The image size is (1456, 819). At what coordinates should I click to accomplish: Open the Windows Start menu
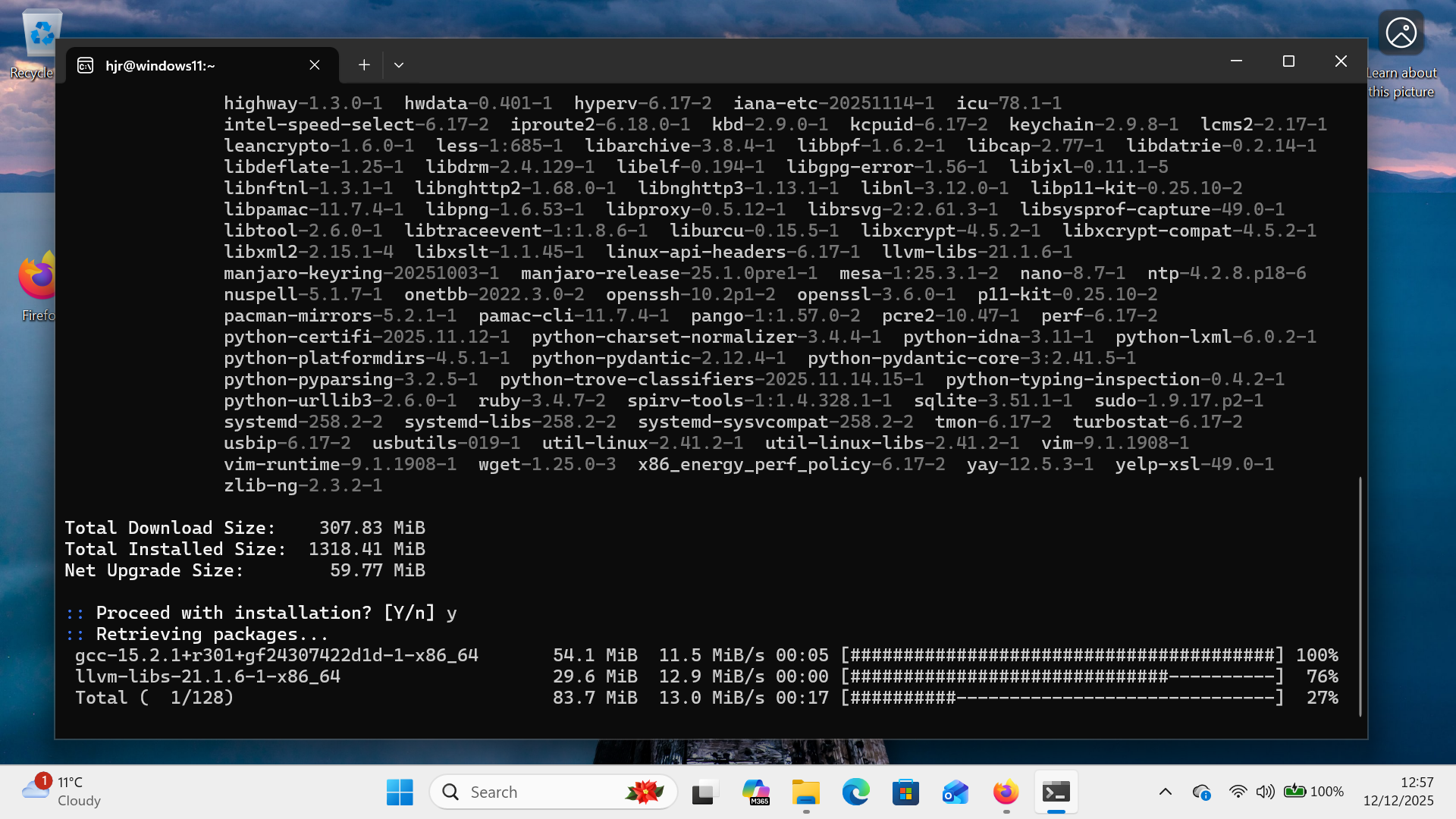[x=400, y=792]
